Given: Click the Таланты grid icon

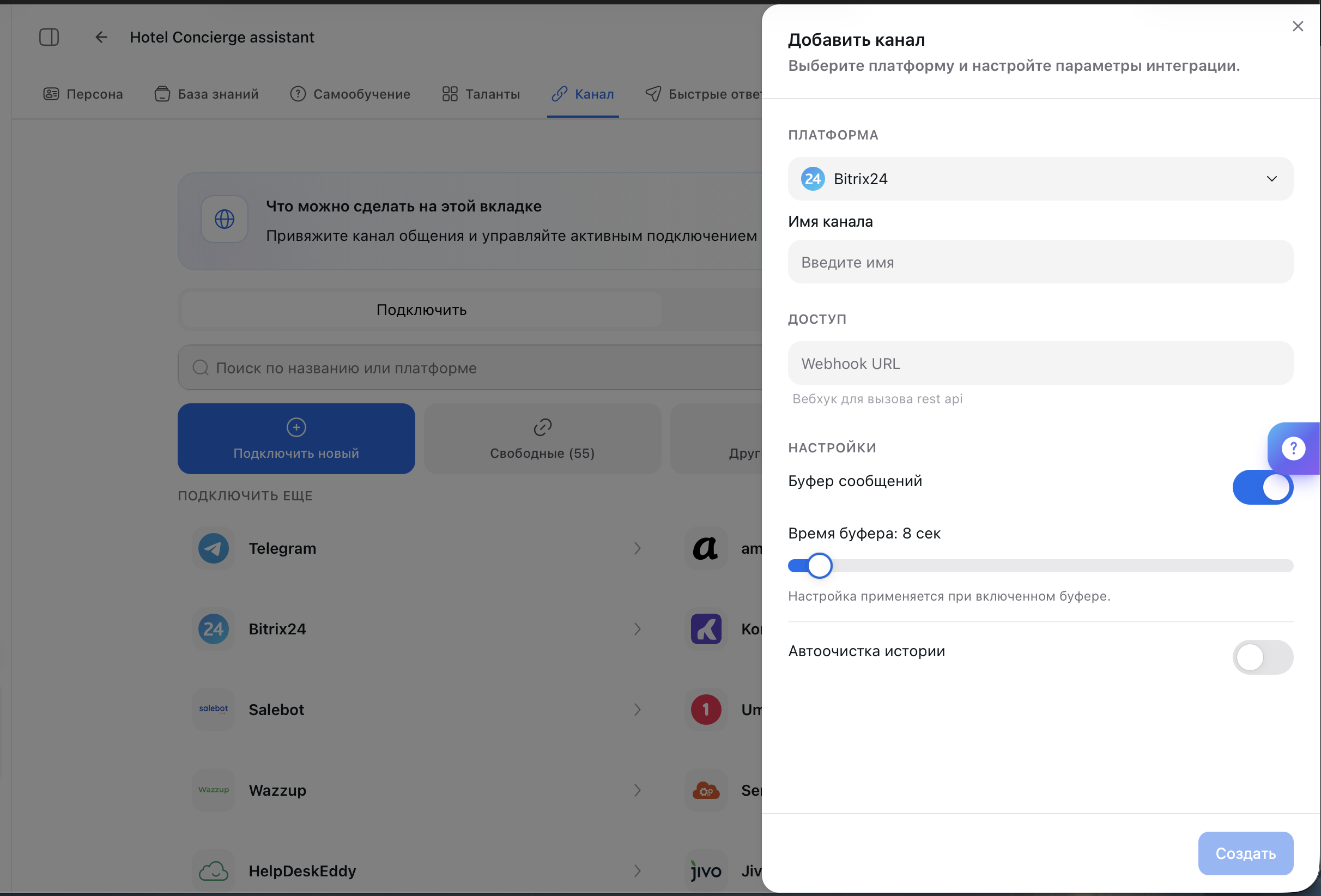Looking at the screenshot, I should (x=450, y=94).
